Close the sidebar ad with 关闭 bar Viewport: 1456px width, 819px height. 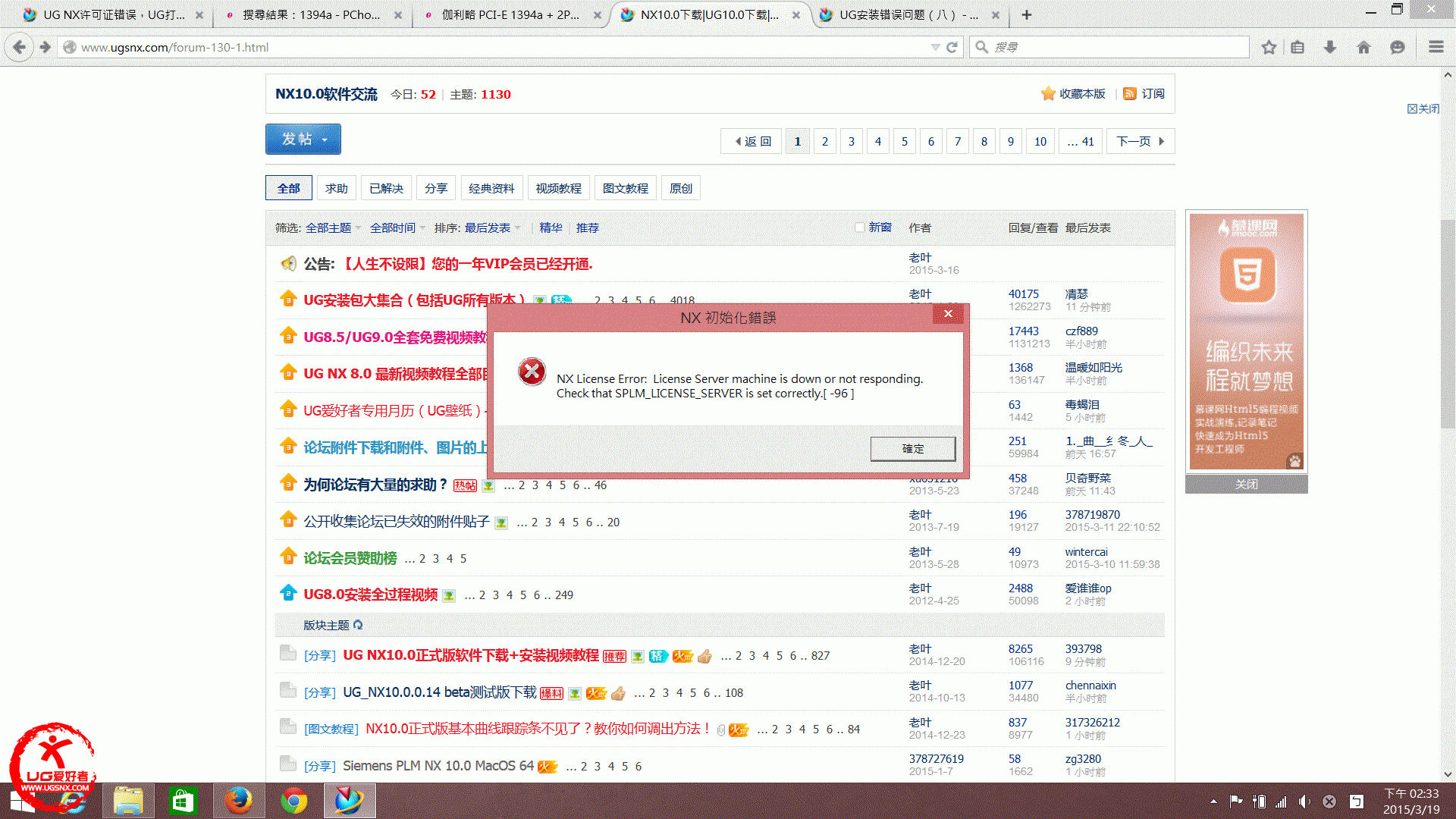[x=1246, y=484]
